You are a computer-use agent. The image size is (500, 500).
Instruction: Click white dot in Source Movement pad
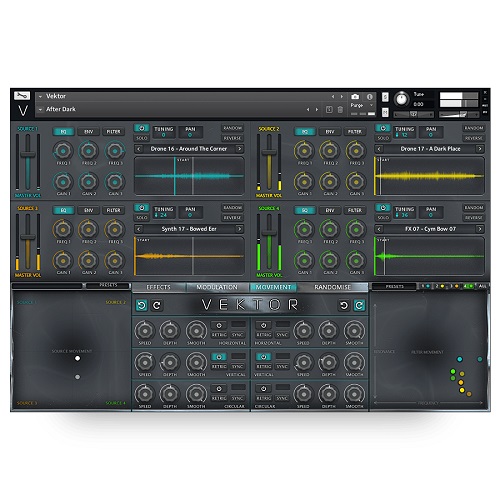pyautogui.click(x=78, y=359)
